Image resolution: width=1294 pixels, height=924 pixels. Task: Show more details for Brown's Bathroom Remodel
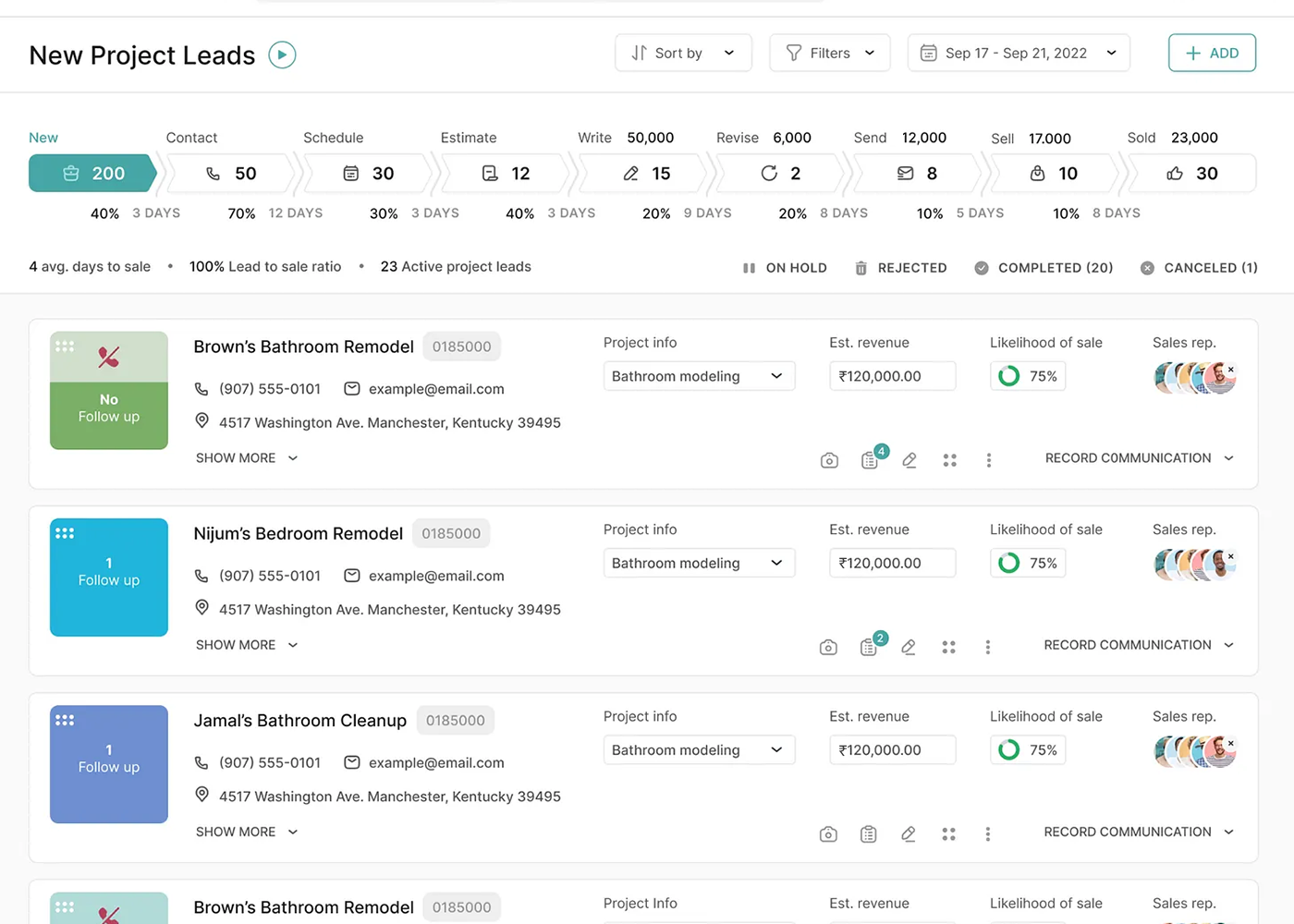[246, 457]
